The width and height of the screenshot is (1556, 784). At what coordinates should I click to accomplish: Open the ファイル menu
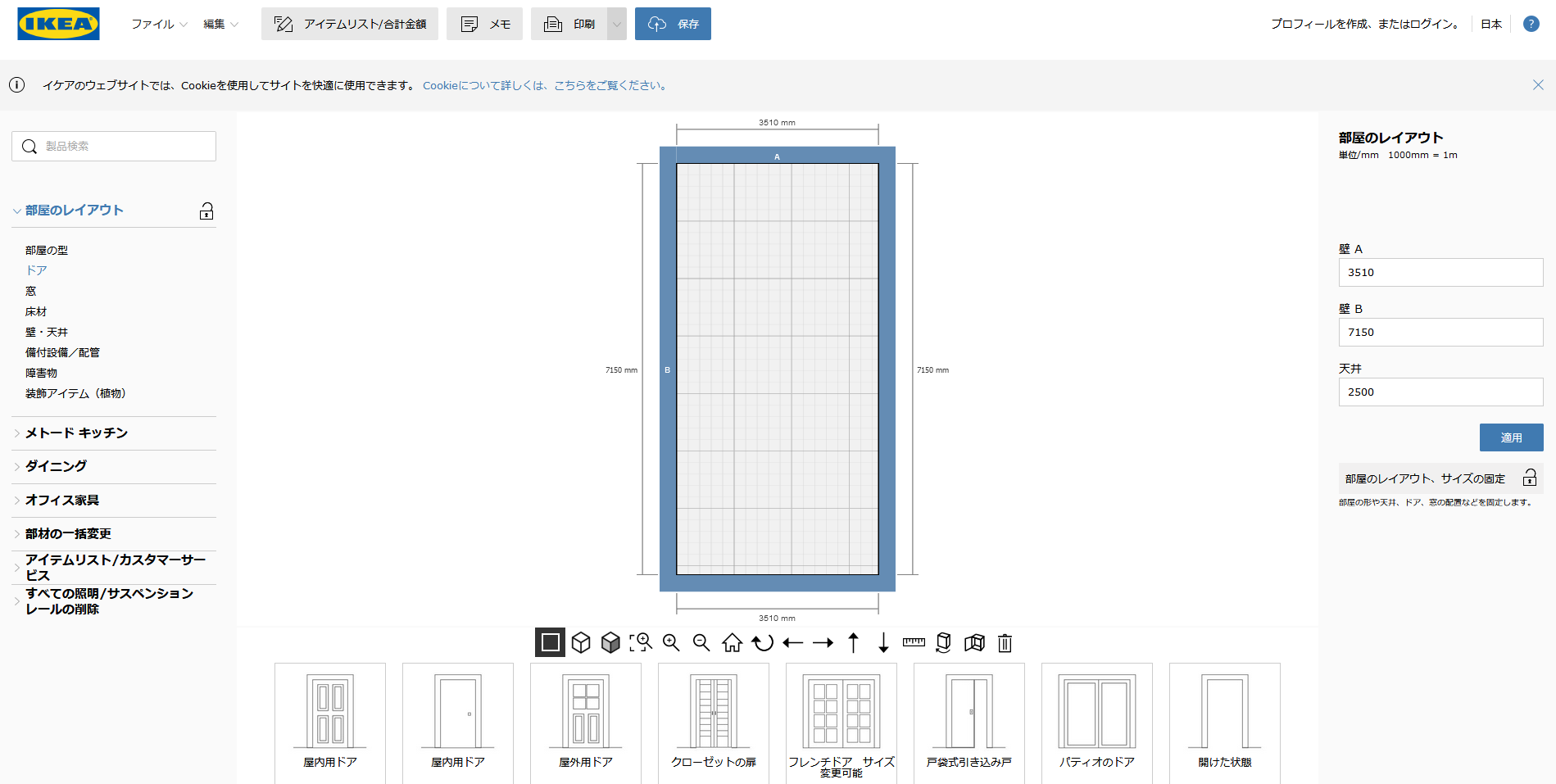click(159, 24)
